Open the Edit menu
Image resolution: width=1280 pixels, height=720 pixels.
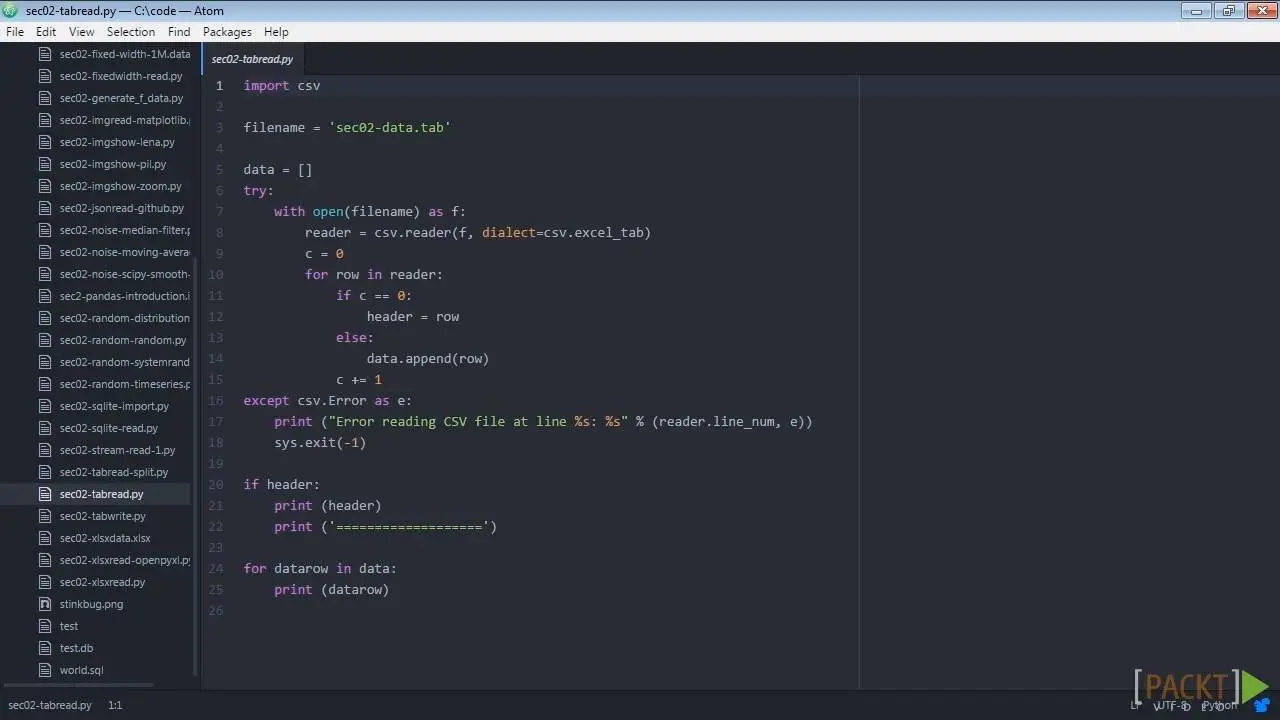click(46, 32)
